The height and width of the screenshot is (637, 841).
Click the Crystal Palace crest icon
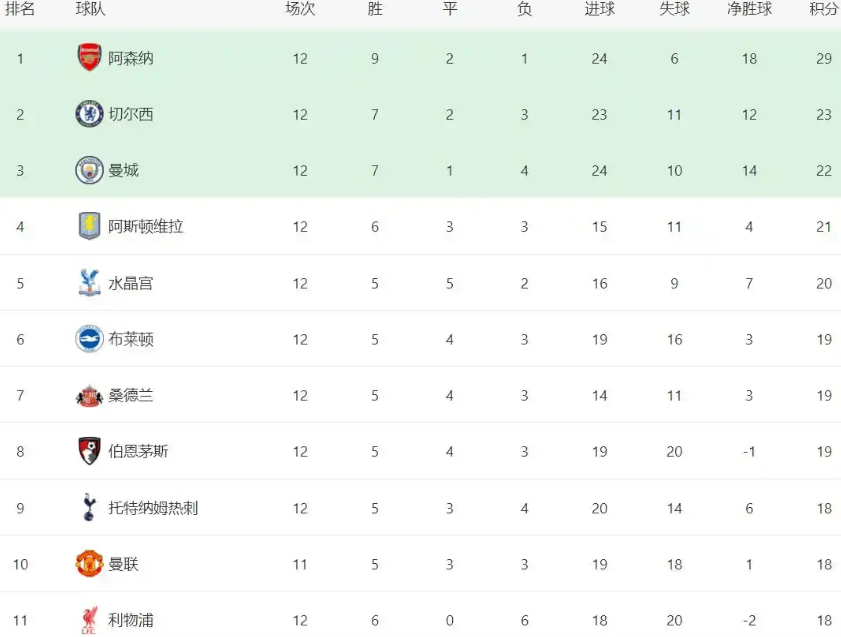[90, 283]
